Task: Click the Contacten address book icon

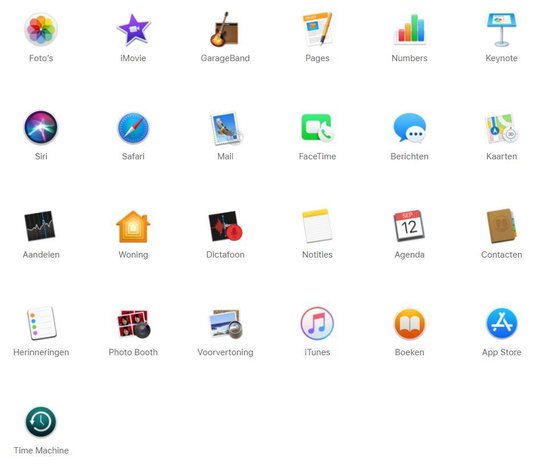Action: click(x=502, y=226)
